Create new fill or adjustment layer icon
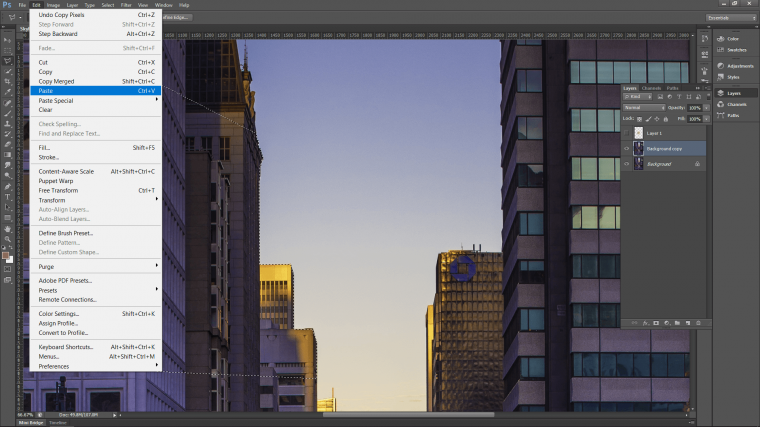 [666, 323]
